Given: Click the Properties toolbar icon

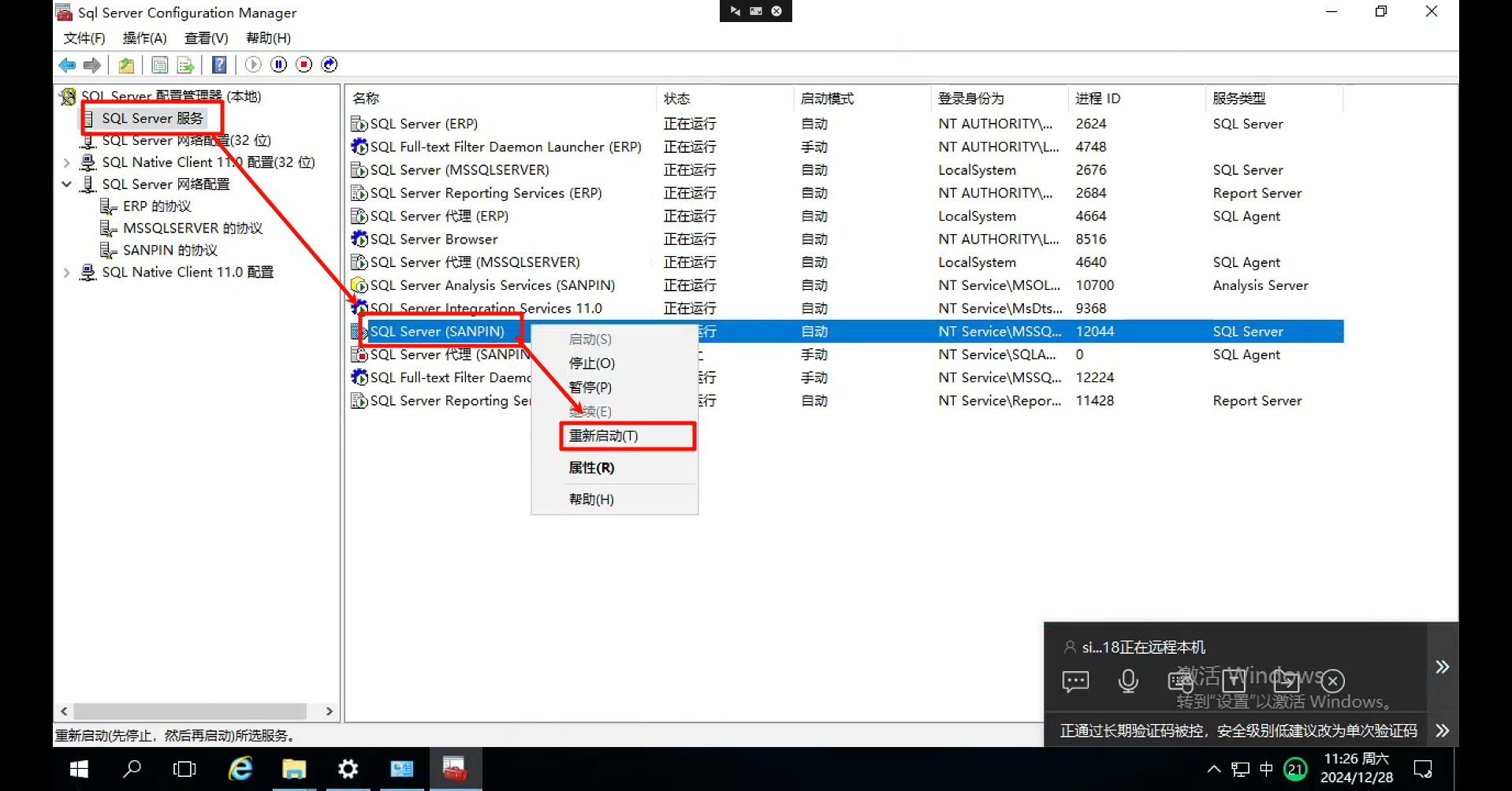Looking at the screenshot, I should [x=159, y=65].
